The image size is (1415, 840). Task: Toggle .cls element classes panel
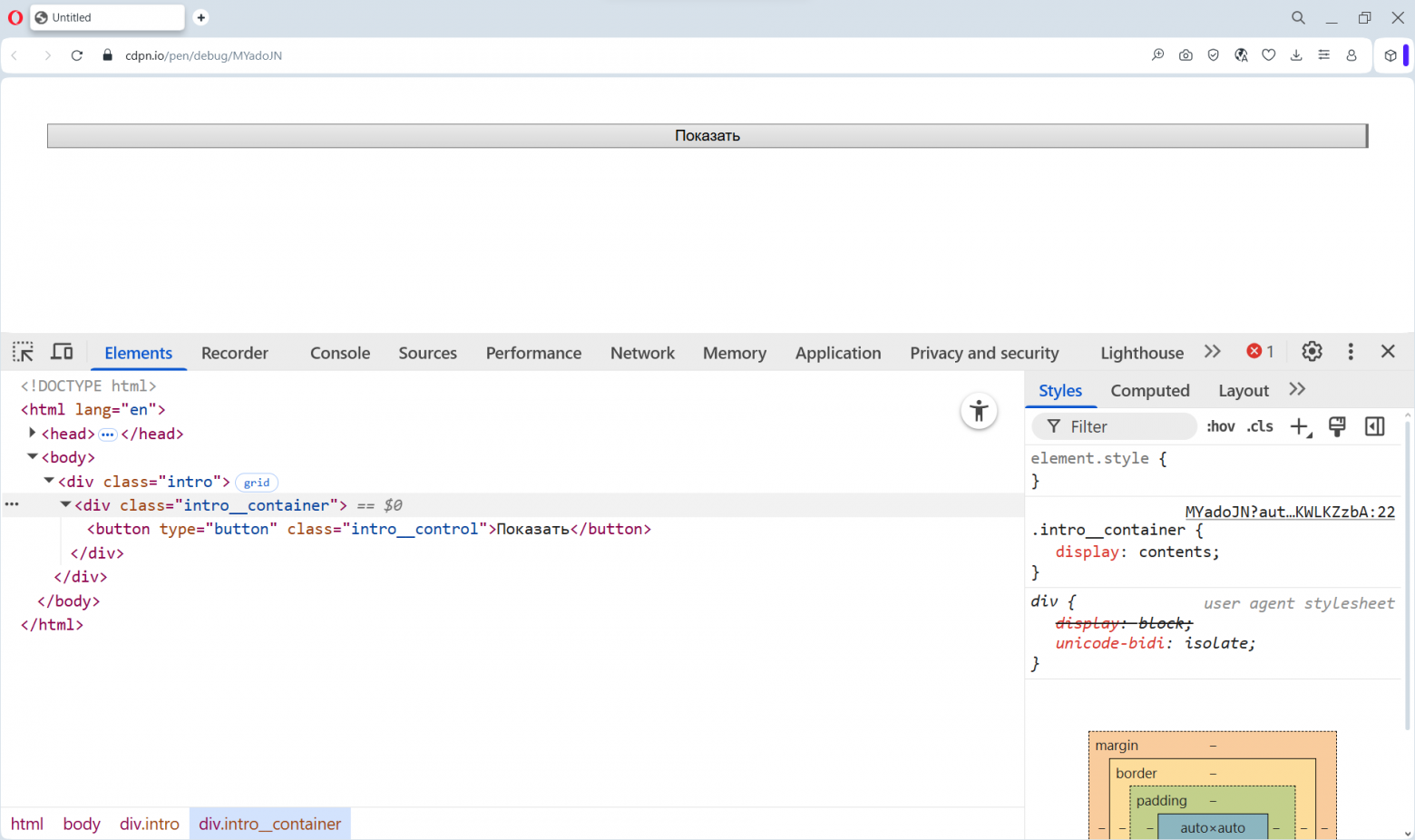coord(1260,426)
